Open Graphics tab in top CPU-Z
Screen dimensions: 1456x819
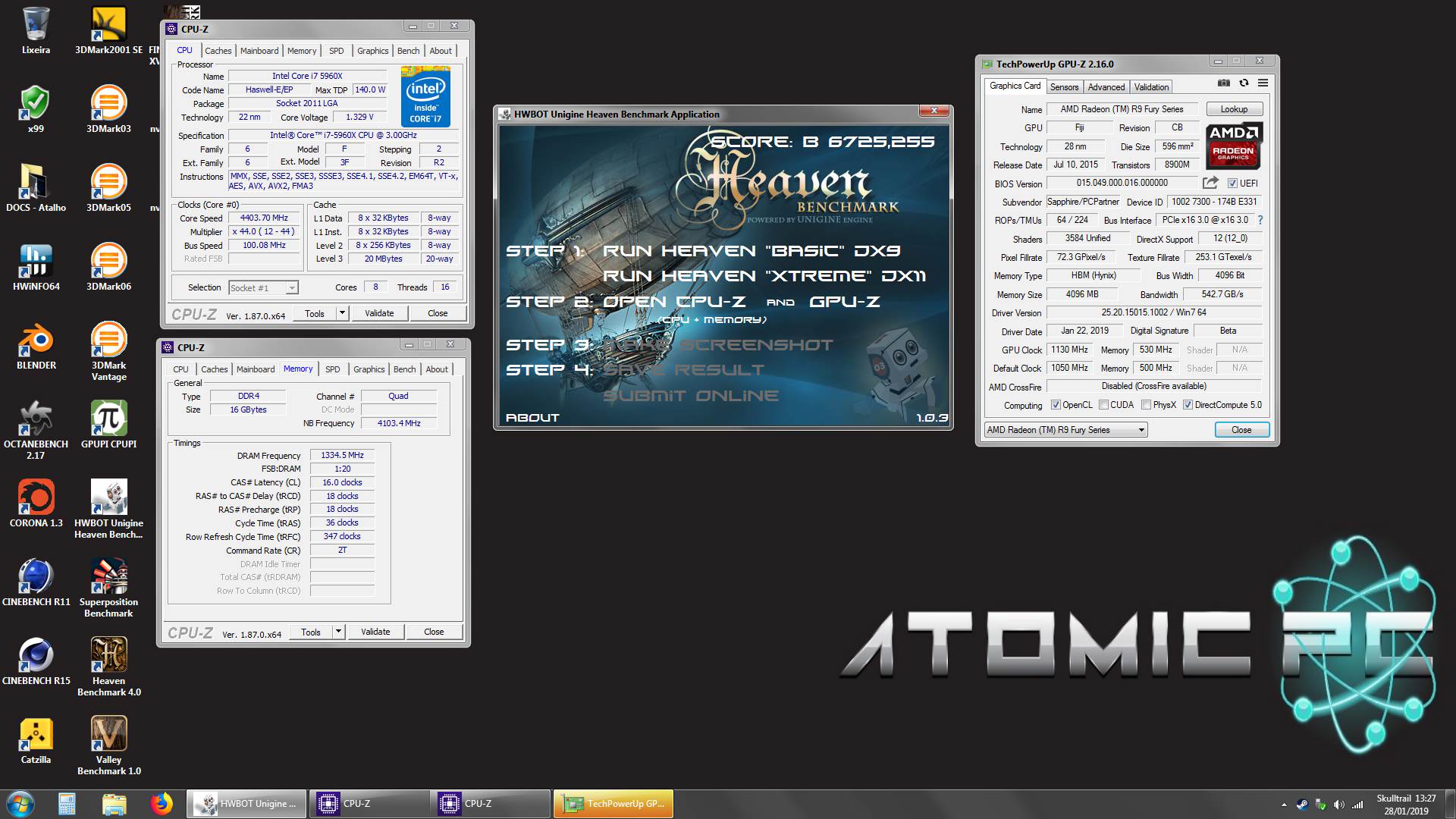372,51
